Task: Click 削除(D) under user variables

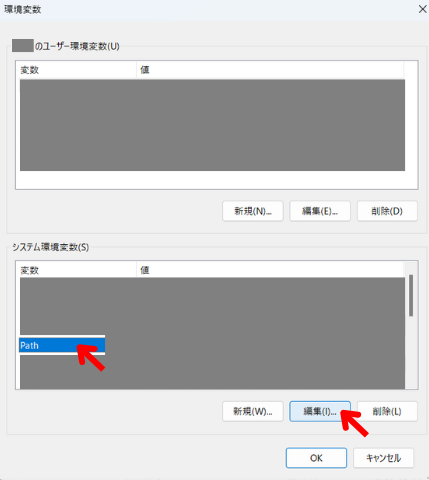Action: (387, 211)
